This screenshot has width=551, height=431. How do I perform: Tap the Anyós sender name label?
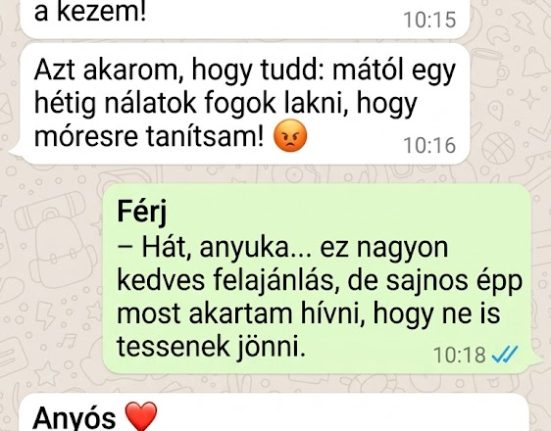(x=74, y=419)
